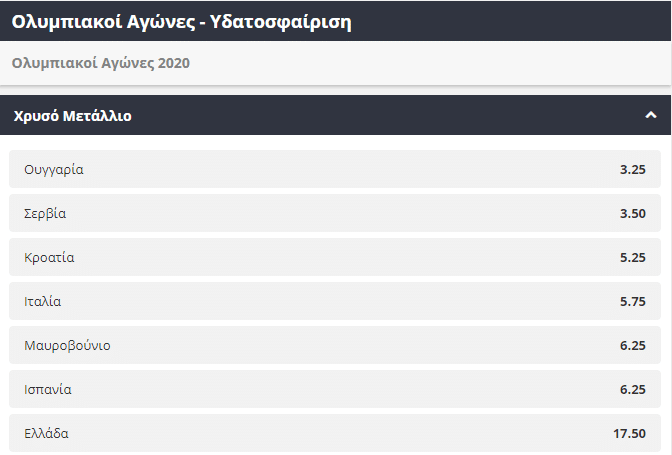Image resolution: width=672 pixels, height=455 pixels.
Task: Click the year 2020 in the subheading
Action: point(172,63)
